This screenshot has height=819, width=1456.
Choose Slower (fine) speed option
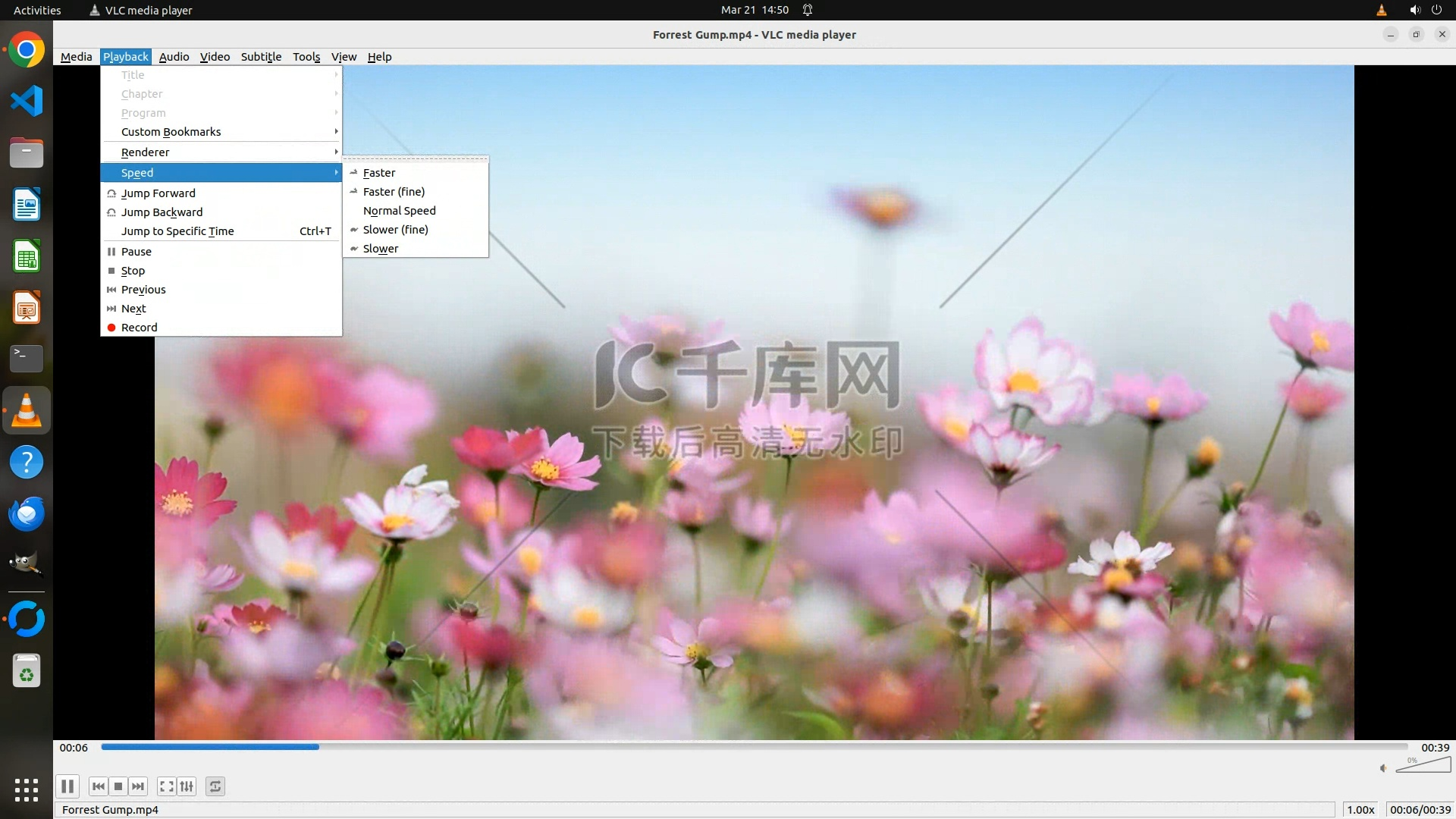[x=396, y=230]
